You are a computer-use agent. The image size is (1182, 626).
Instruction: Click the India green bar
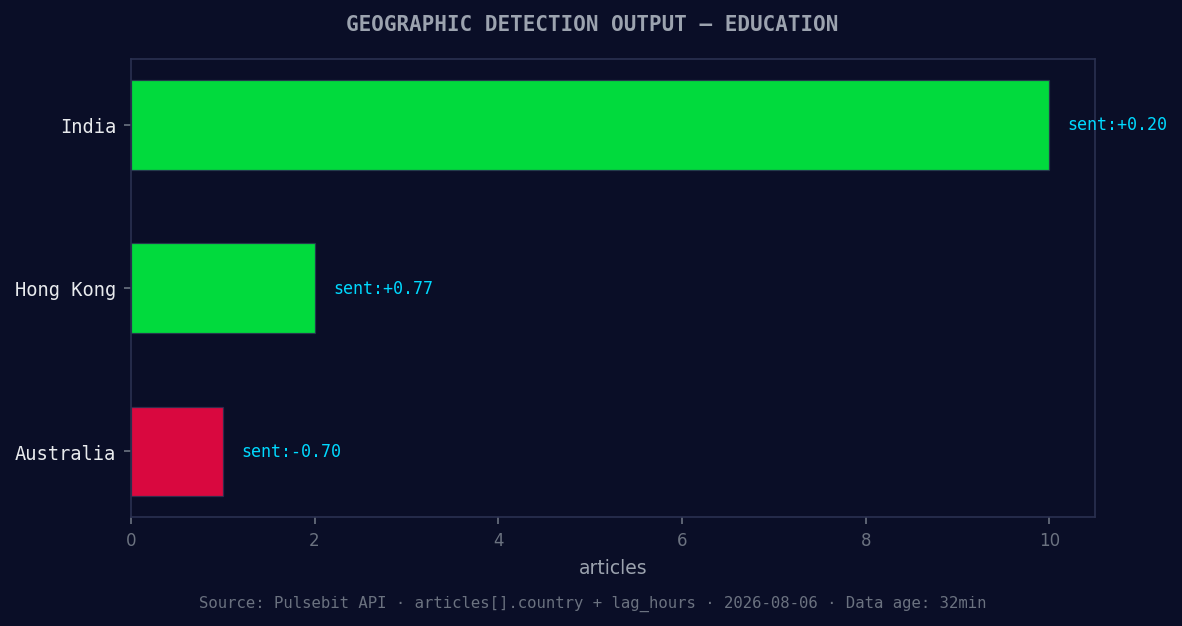click(590, 125)
